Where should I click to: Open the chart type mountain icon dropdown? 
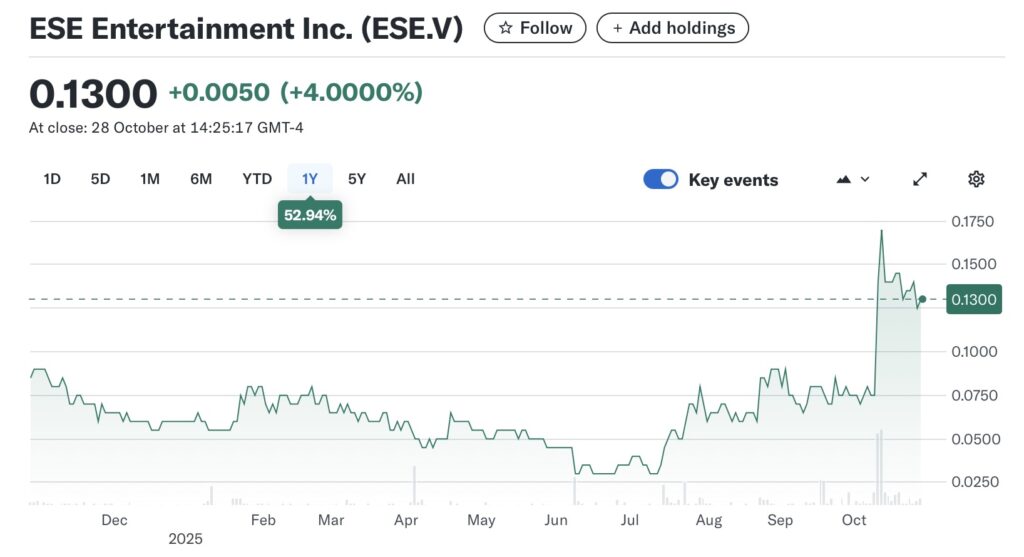[852, 179]
